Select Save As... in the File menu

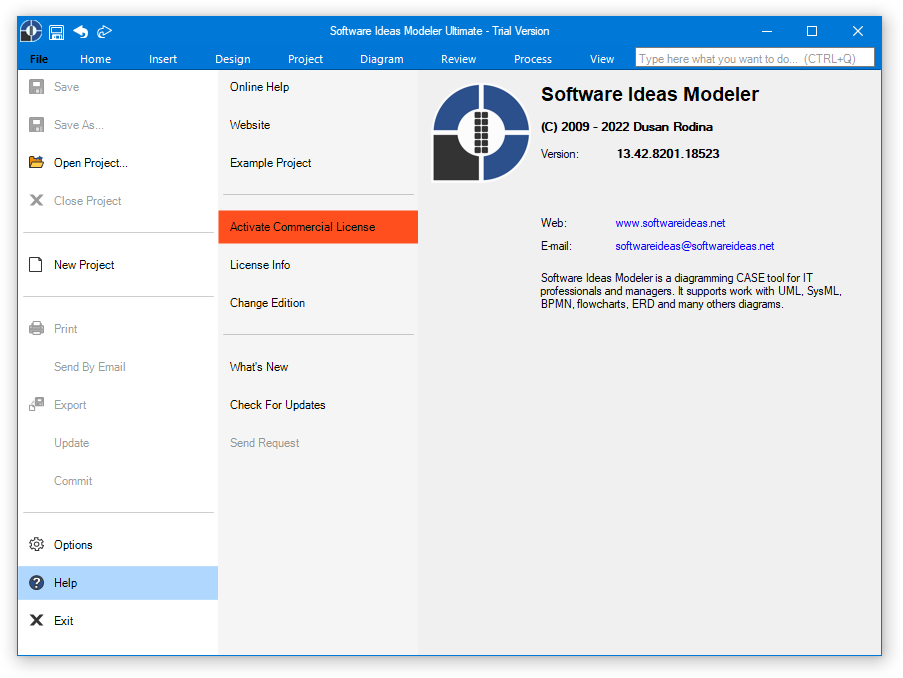[118, 125]
